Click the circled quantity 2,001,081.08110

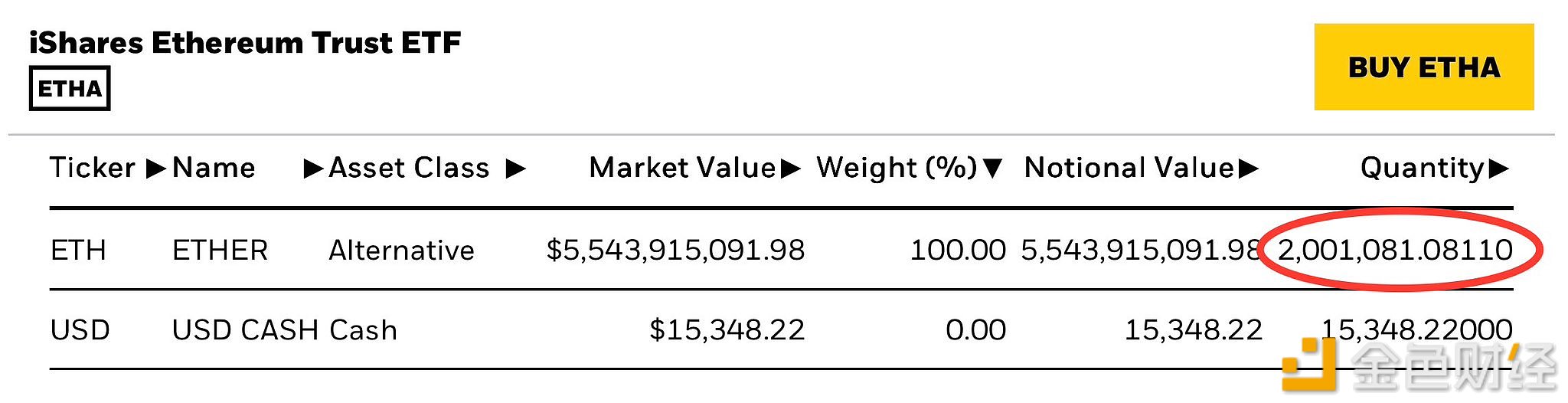click(1395, 251)
